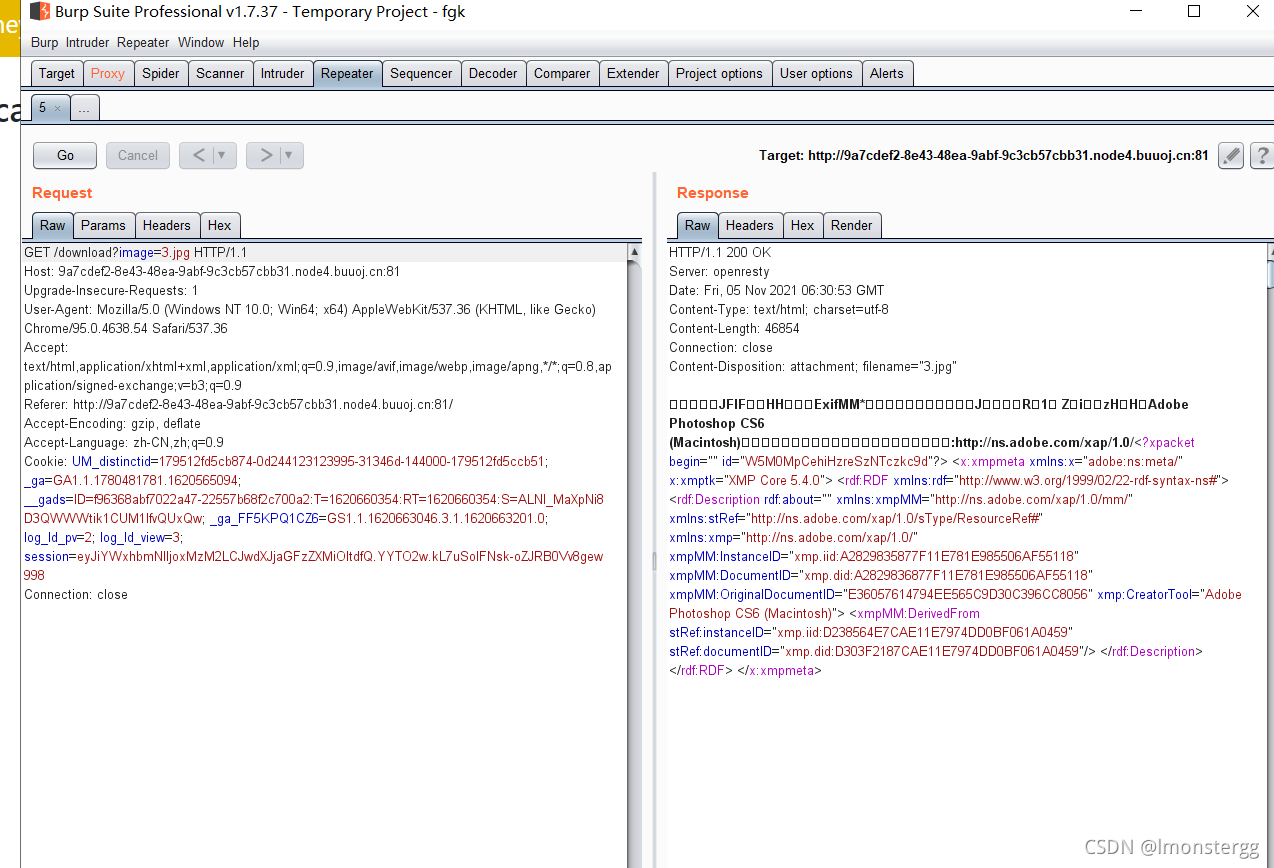Viewport: 1274px width, 868px height.
Task: Click the Target URL label text
Action: [984, 156]
